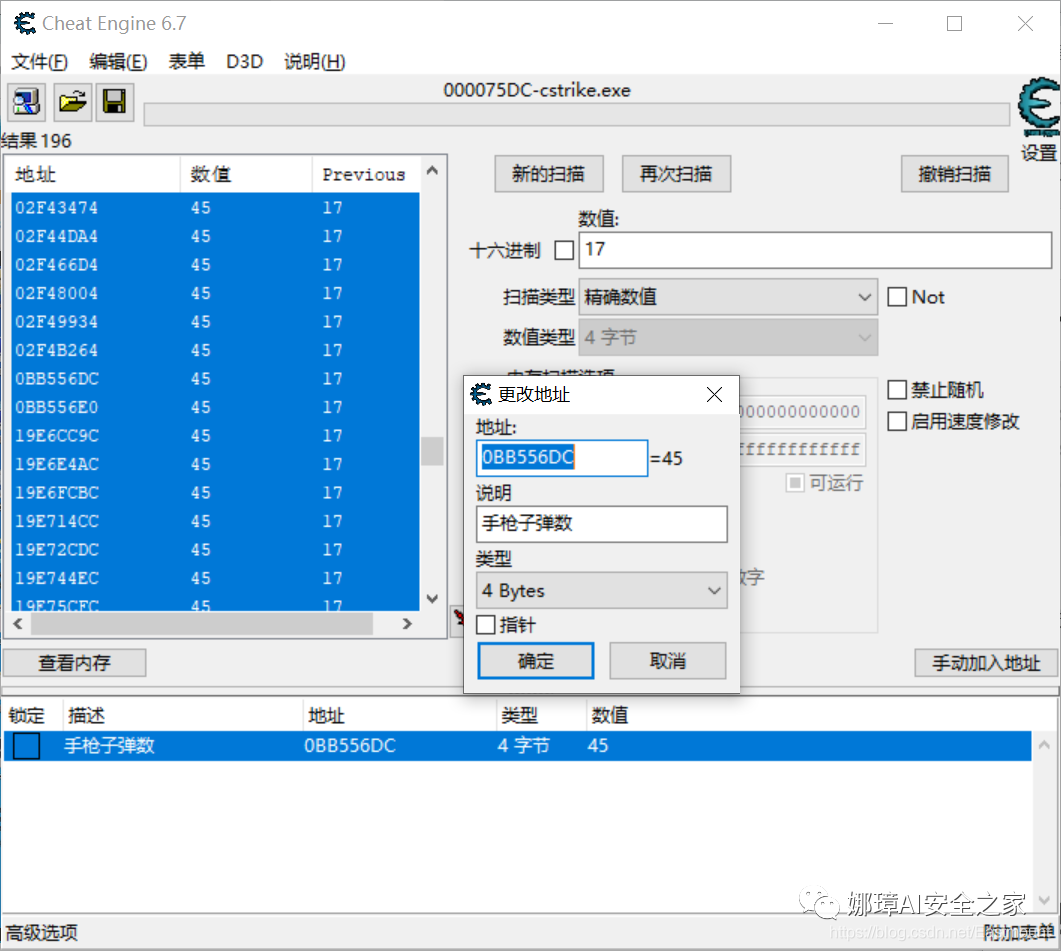Image resolution: width=1061 pixels, height=951 pixels.
Task: Select result row 19E6CC9C
Action: point(215,435)
